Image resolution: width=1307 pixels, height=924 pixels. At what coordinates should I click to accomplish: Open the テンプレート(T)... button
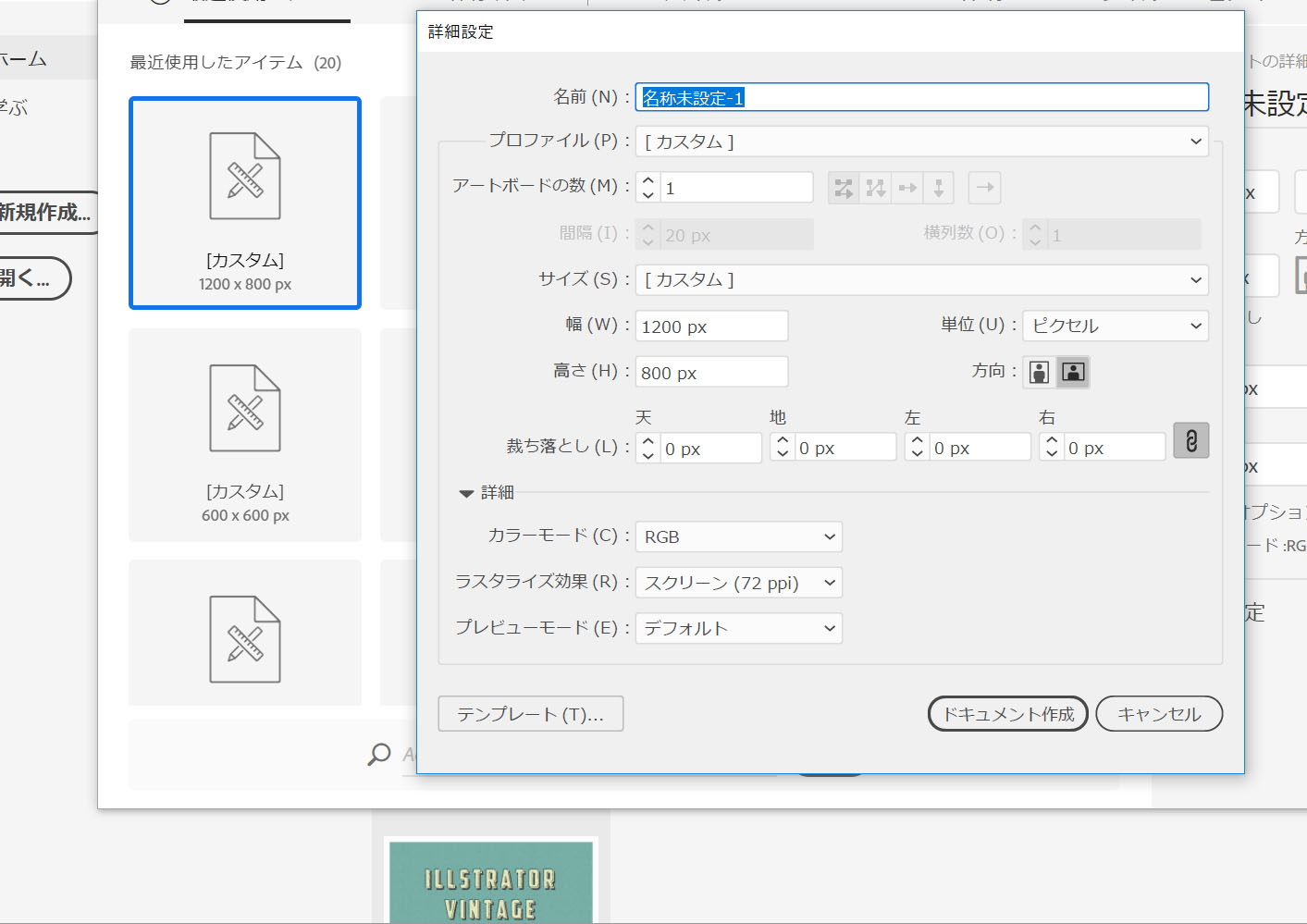coord(530,714)
